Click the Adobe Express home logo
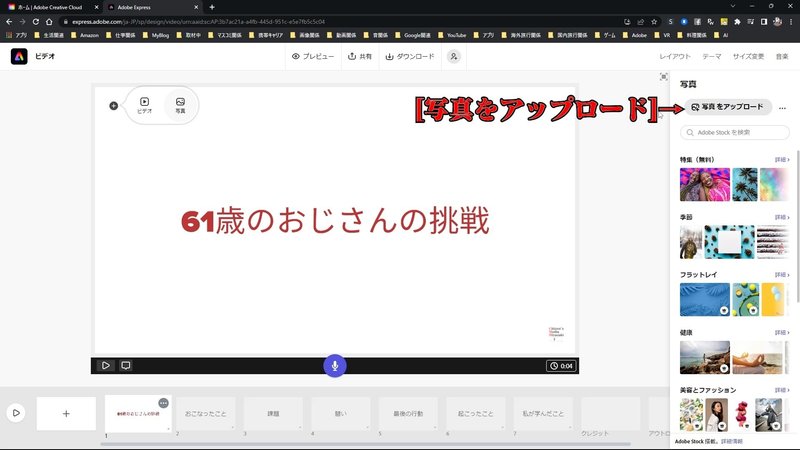Image resolution: width=800 pixels, height=450 pixels. 19,56
